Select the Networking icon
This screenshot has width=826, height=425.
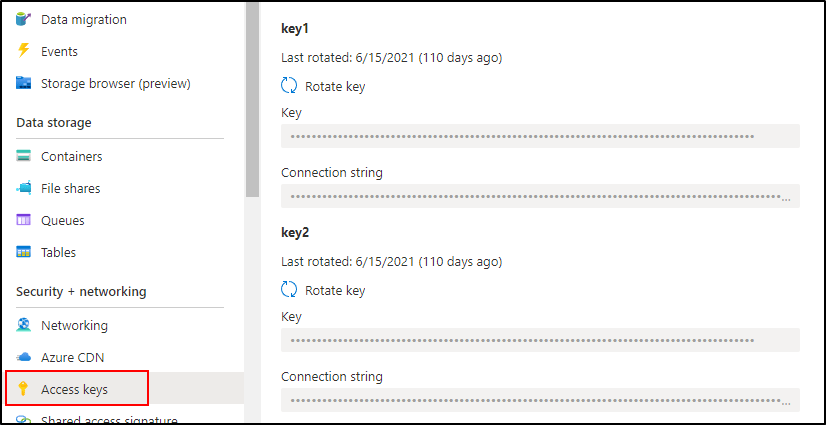click(x=24, y=325)
